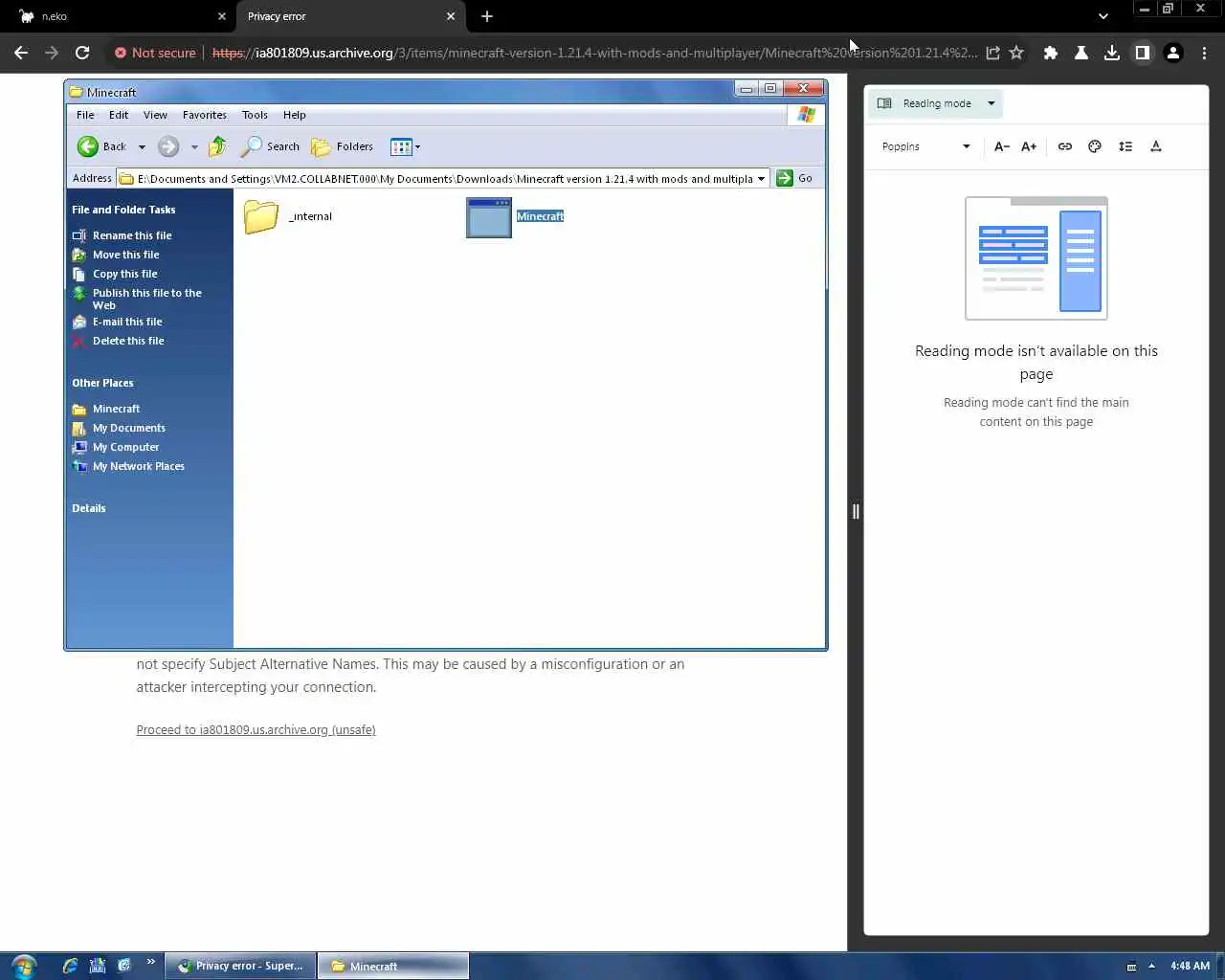
Task: Expand the Details section header
Action: pos(89,508)
